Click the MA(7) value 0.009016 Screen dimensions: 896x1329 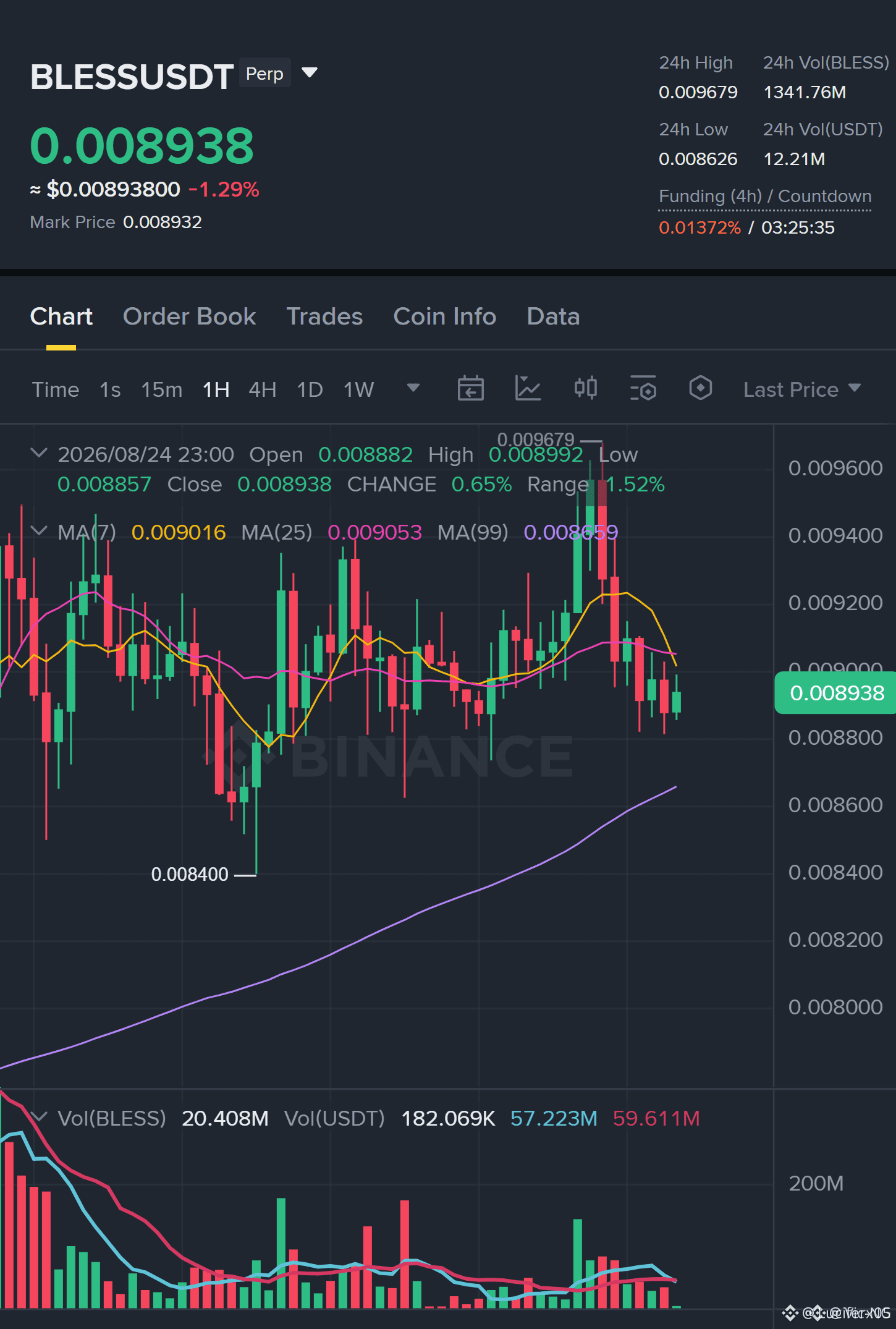[179, 532]
